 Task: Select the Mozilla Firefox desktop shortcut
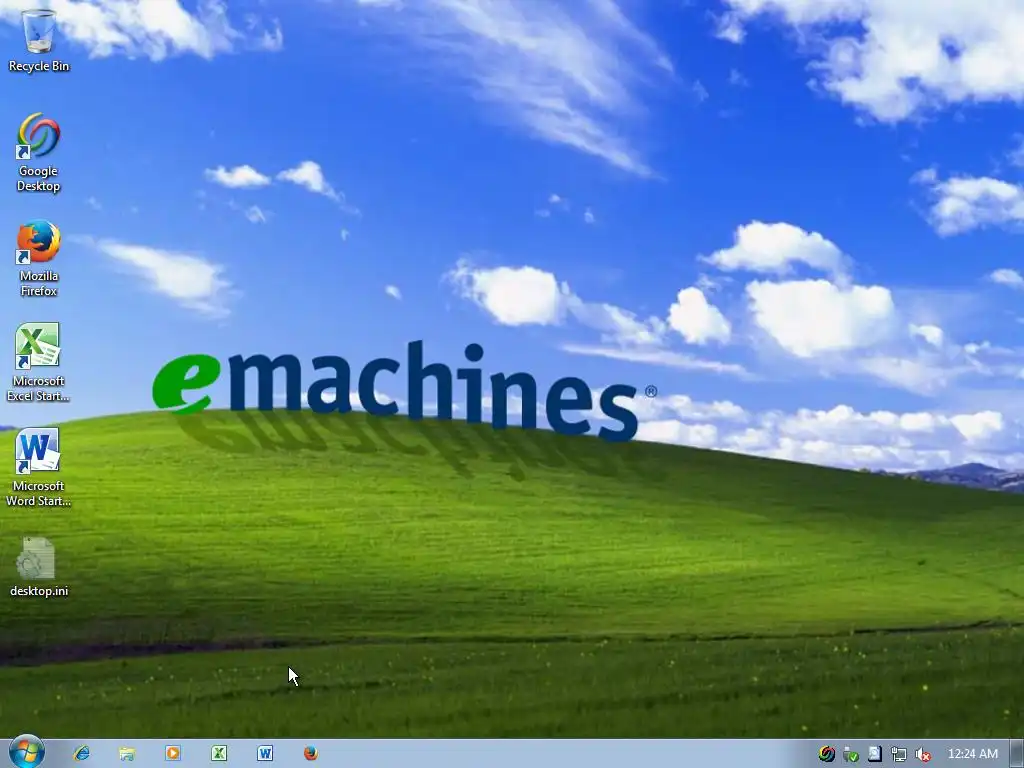click(x=39, y=259)
